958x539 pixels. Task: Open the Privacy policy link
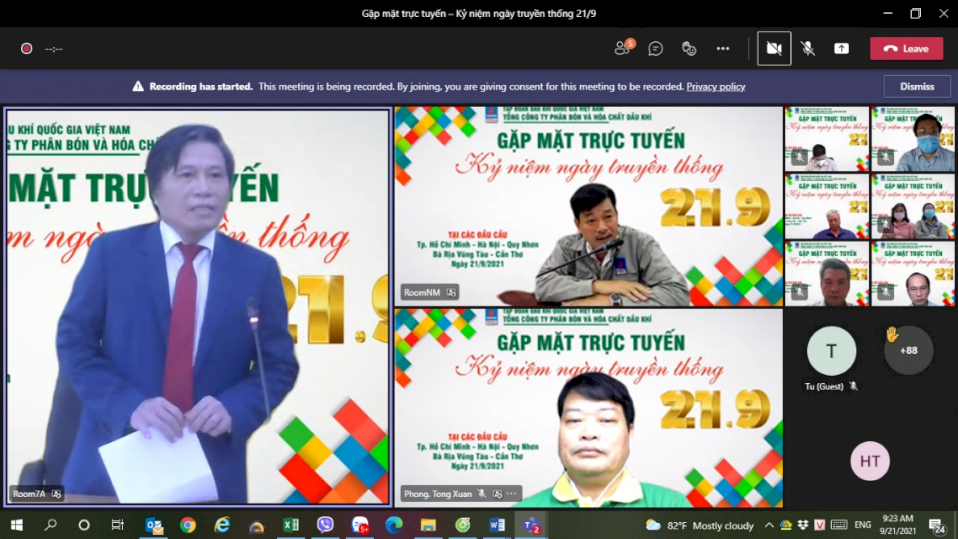(x=715, y=87)
